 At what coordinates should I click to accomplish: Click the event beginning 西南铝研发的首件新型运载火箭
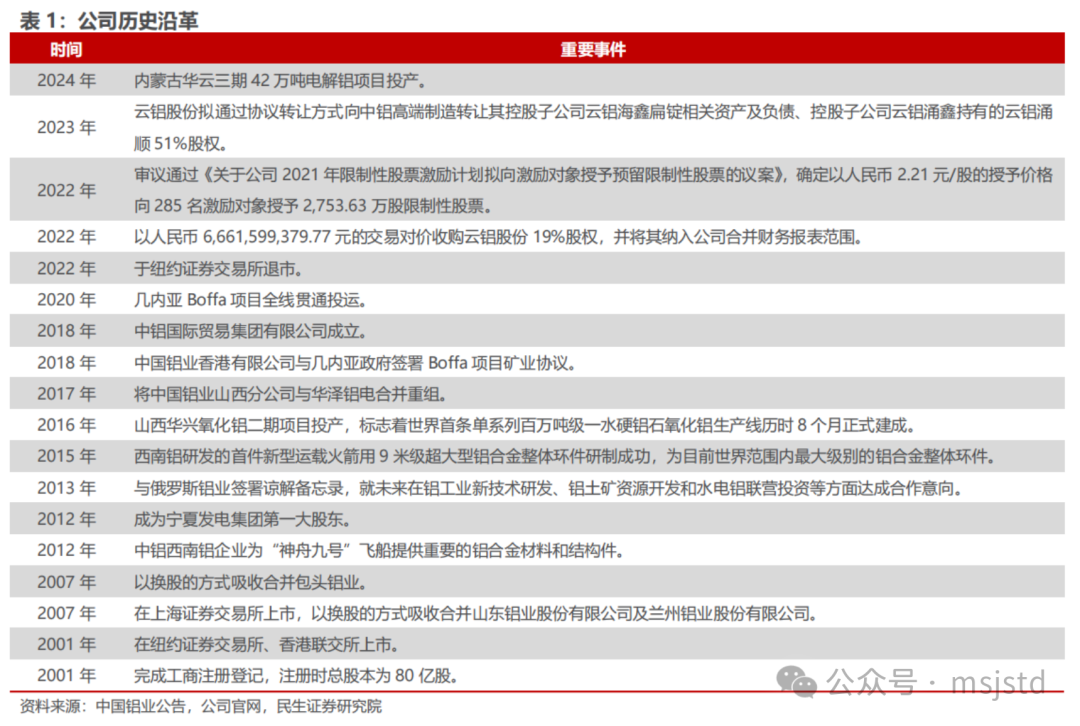pyautogui.click(x=564, y=456)
